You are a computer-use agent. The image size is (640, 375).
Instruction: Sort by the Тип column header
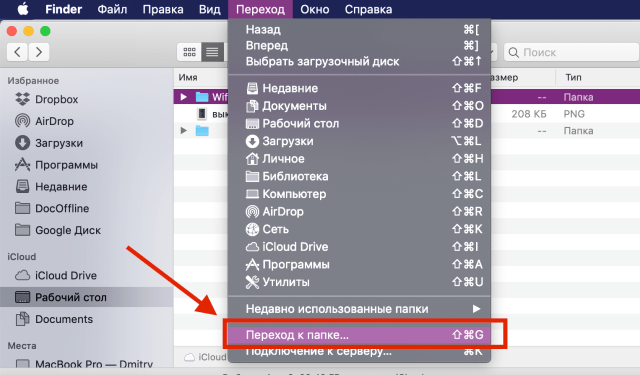(x=573, y=77)
